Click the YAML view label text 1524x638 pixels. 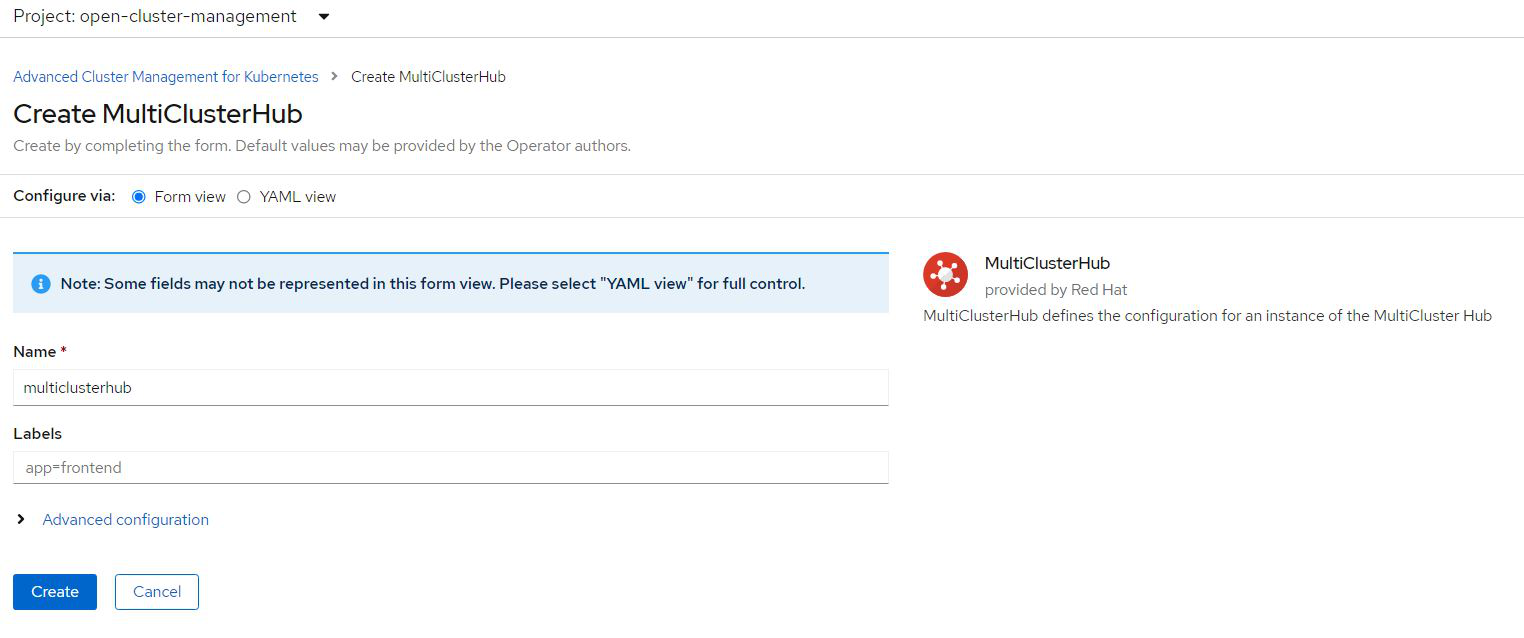[x=298, y=197]
